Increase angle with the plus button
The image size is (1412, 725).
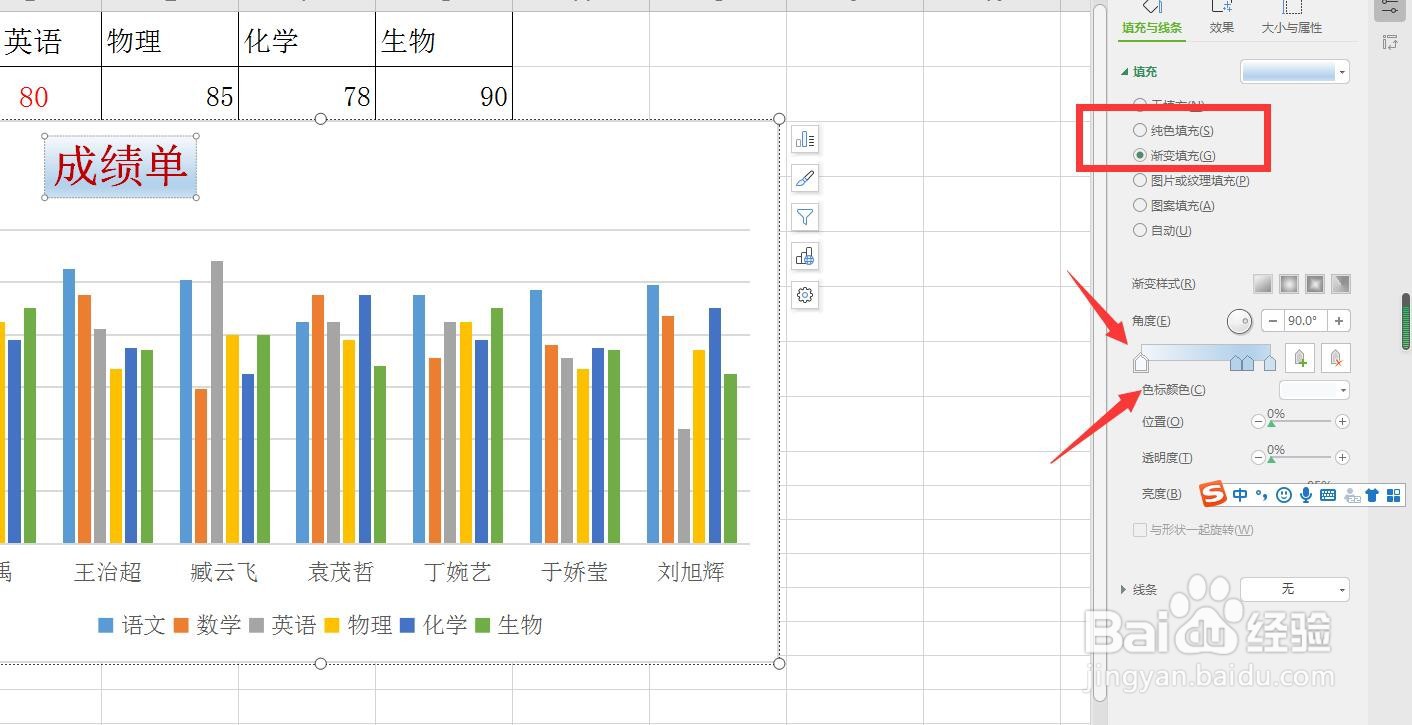click(x=1339, y=321)
